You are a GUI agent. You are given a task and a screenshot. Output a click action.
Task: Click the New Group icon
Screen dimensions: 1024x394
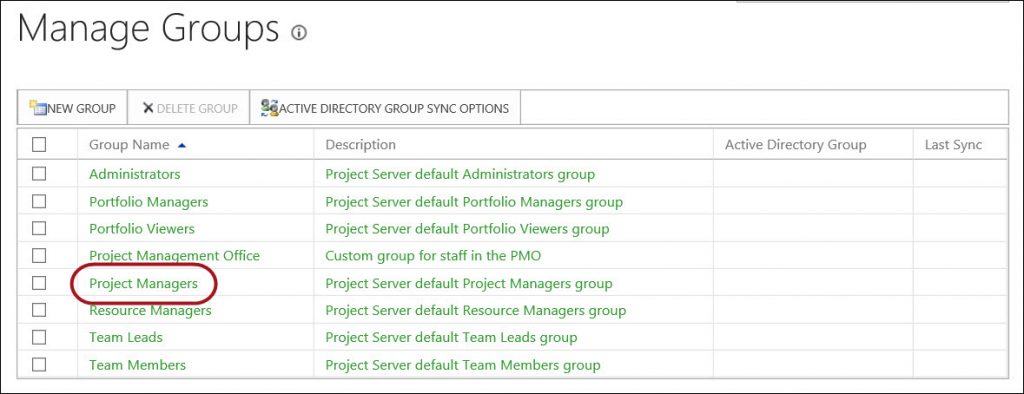[38, 107]
